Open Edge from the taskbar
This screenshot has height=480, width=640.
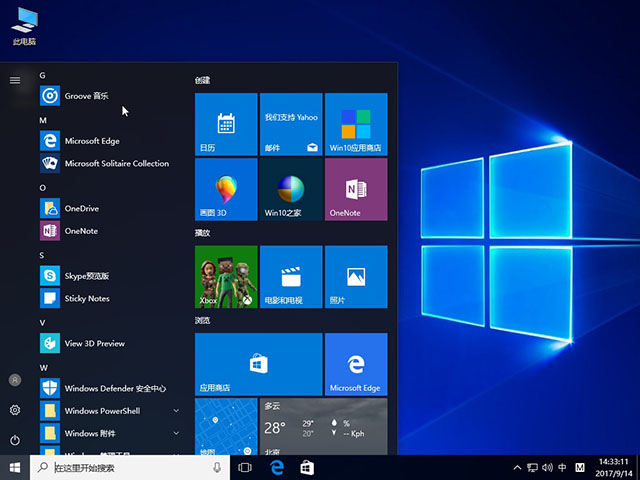point(277,467)
